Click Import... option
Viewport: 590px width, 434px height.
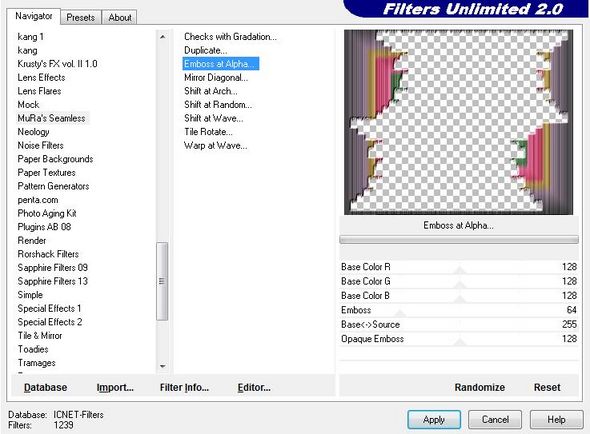pyautogui.click(x=115, y=387)
